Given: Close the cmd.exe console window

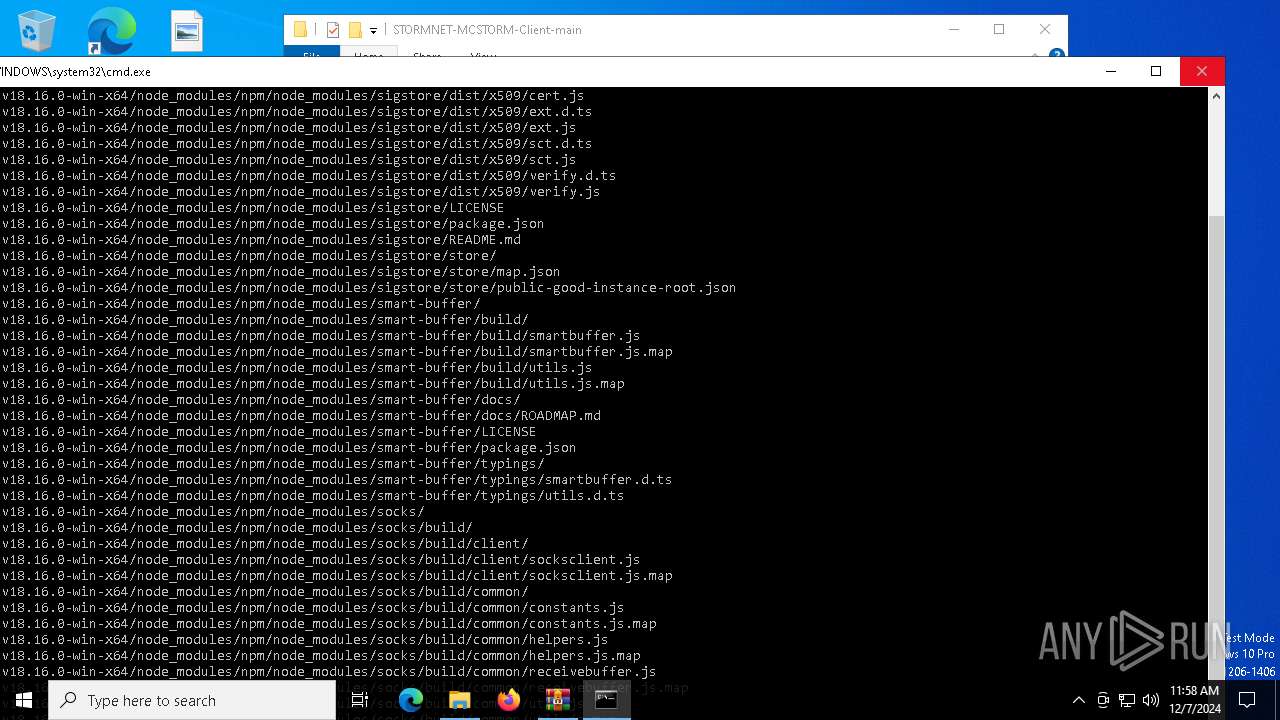Looking at the screenshot, I should [x=1202, y=71].
